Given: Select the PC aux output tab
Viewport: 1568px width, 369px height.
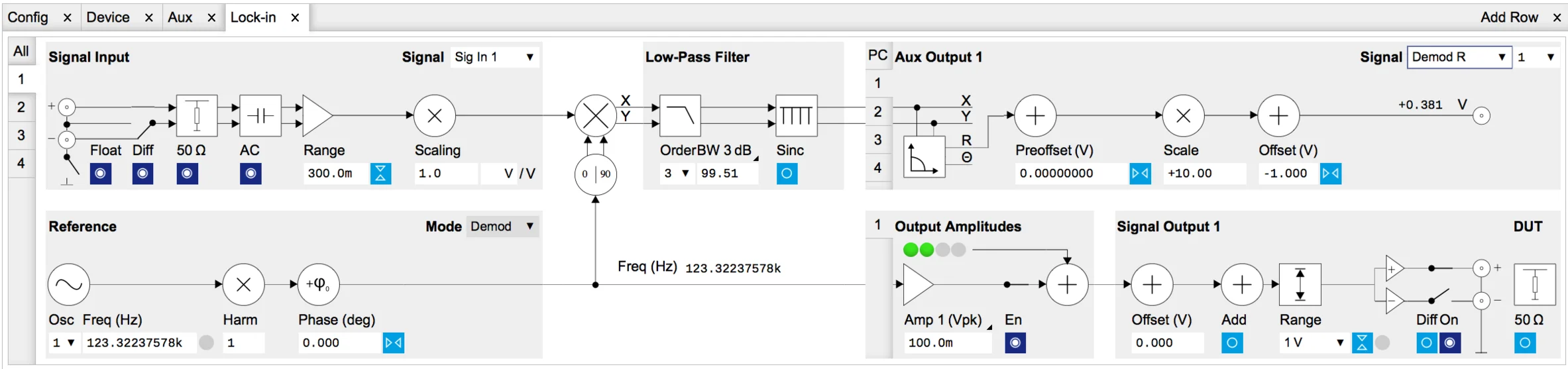Looking at the screenshot, I should [x=878, y=56].
